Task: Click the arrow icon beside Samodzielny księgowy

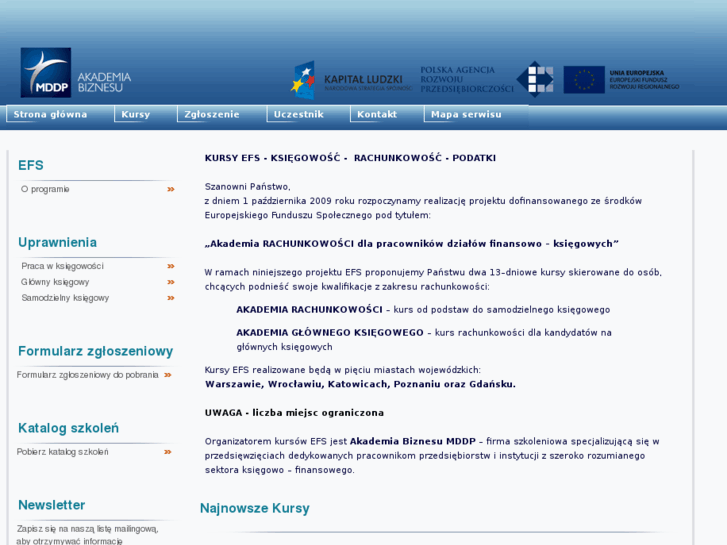Action: point(171,298)
